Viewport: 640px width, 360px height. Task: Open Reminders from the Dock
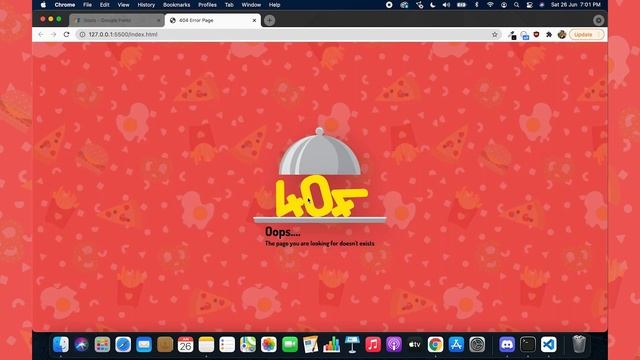[x=227, y=344]
